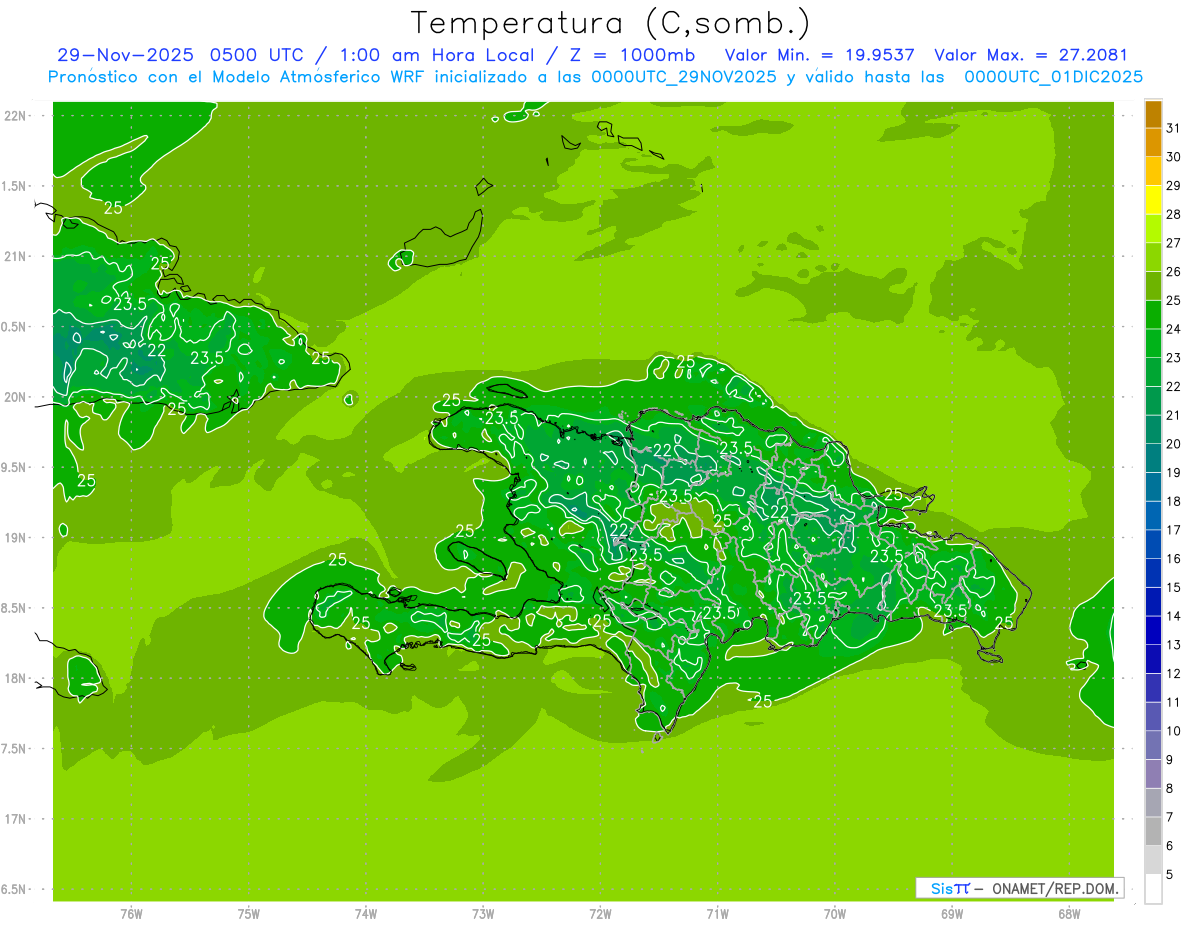The image size is (1200, 927).
Task: Click the "Temperatura (C,somb.)" map title
Action: coord(611,22)
